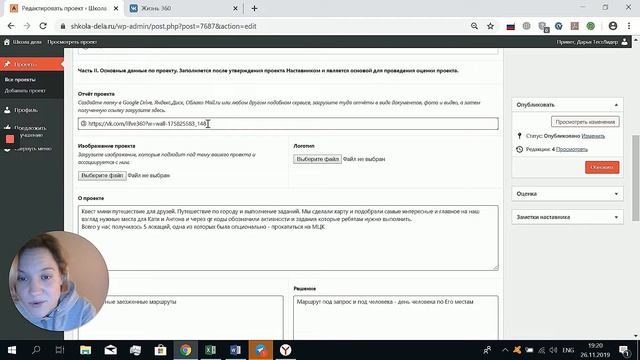This screenshot has width=640, height=360.
Task: Click the site address bar URL
Action: 163,26
